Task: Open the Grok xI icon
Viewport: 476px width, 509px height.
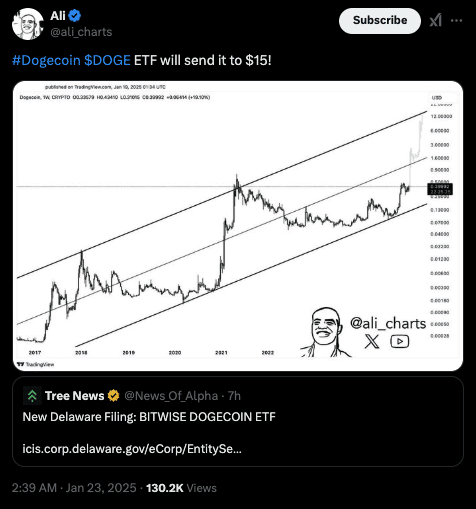Action: (436, 20)
